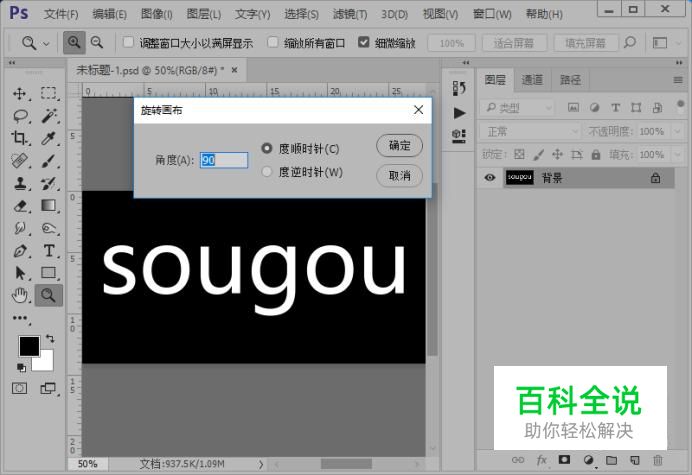Open the Actions panel play icon
The image size is (692, 475).
[x=459, y=113]
